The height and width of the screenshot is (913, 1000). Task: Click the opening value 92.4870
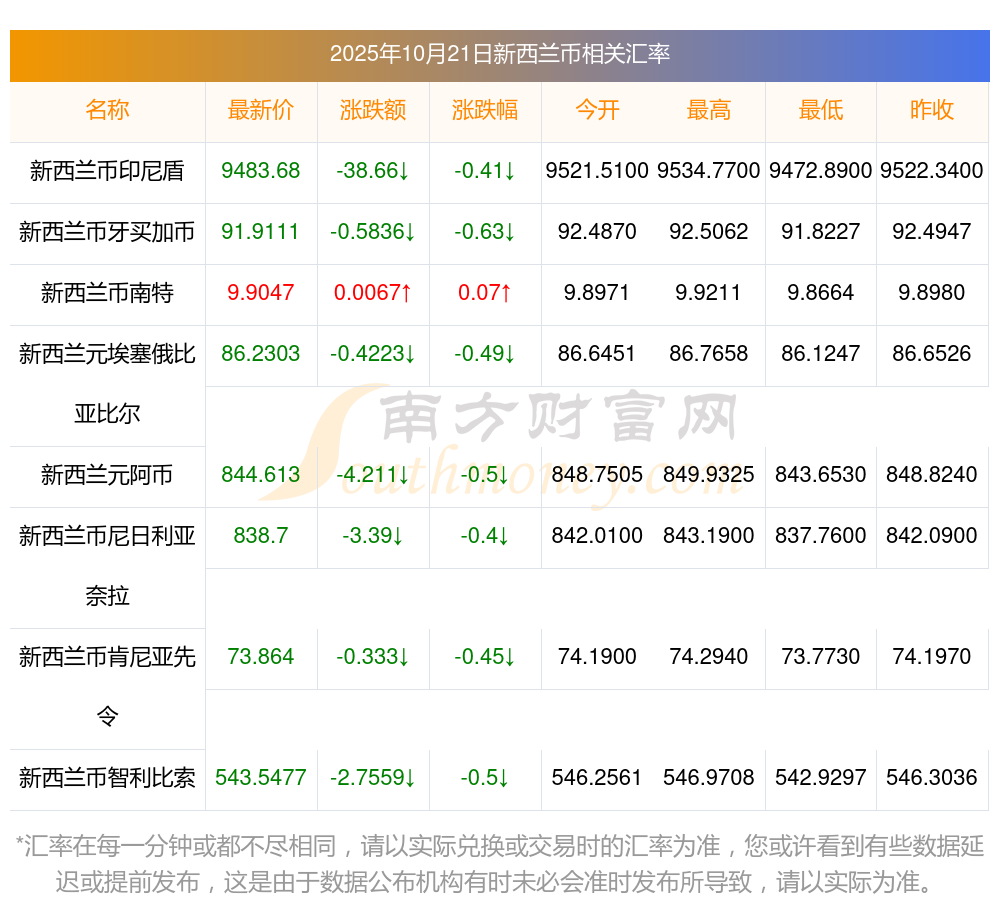597,231
